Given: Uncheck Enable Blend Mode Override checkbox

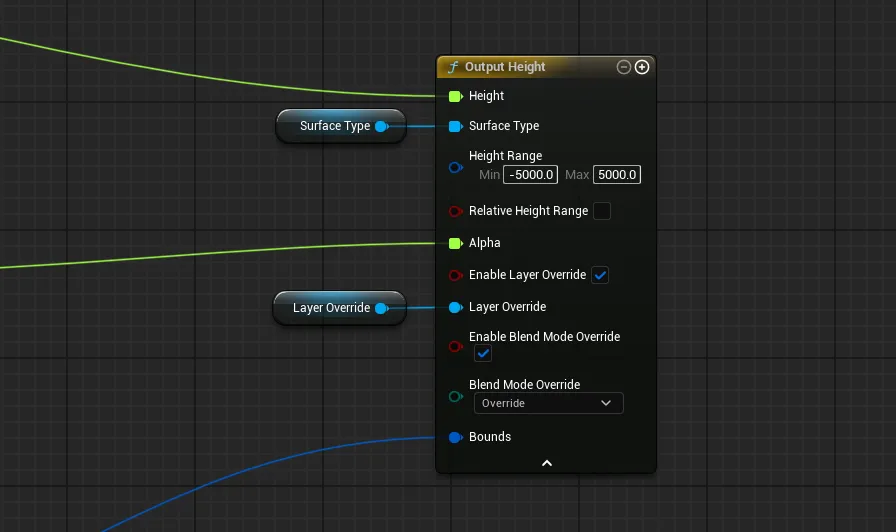Looking at the screenshot, I should [x=482, y=354].
